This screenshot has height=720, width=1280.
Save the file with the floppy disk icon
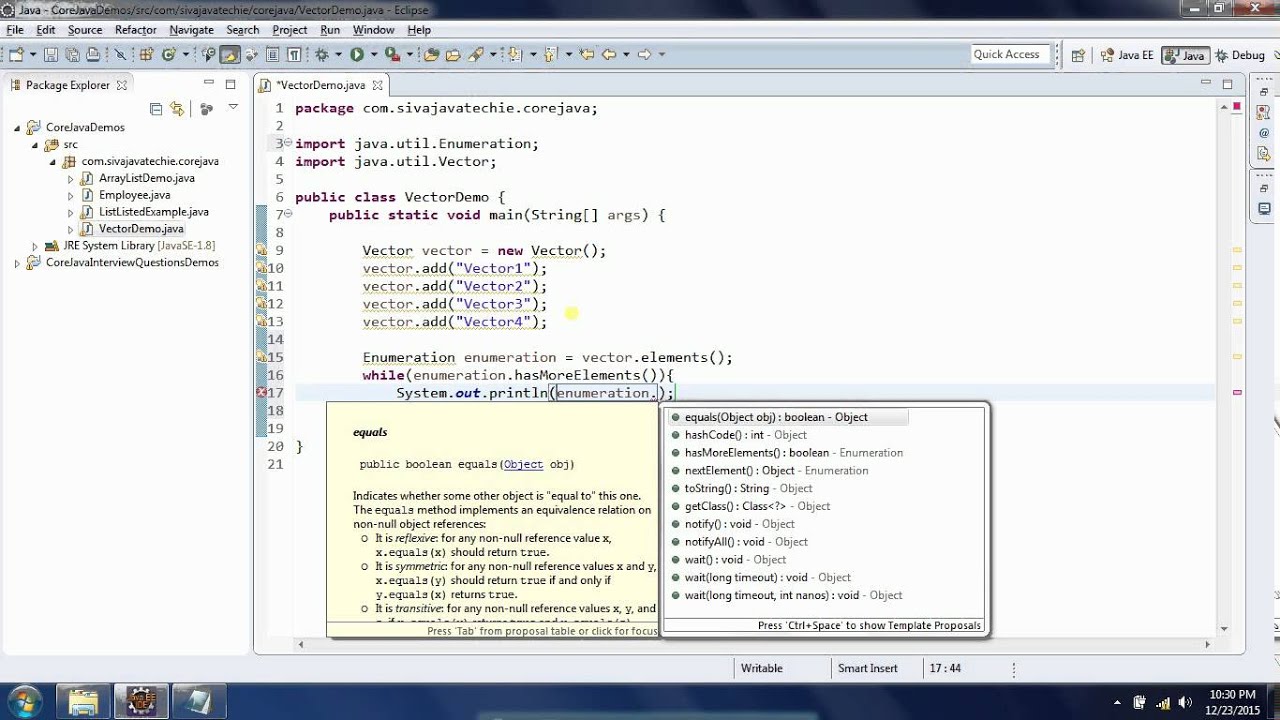[x=53, y=55]
